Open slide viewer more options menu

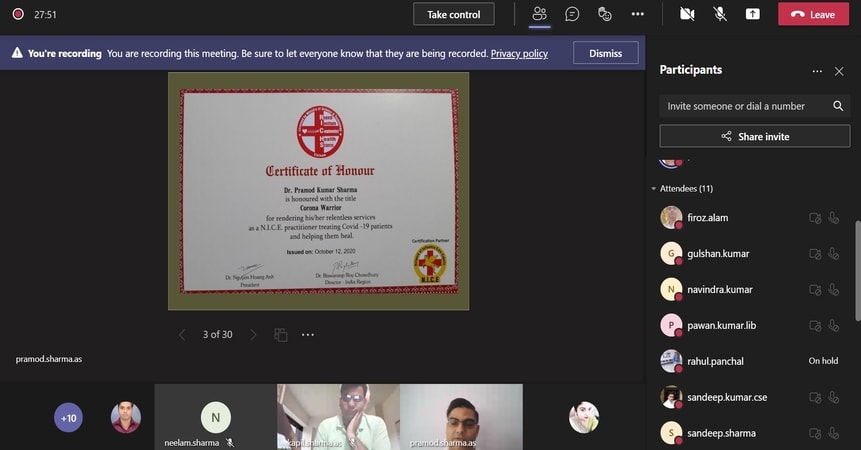[x=308, y=335]
